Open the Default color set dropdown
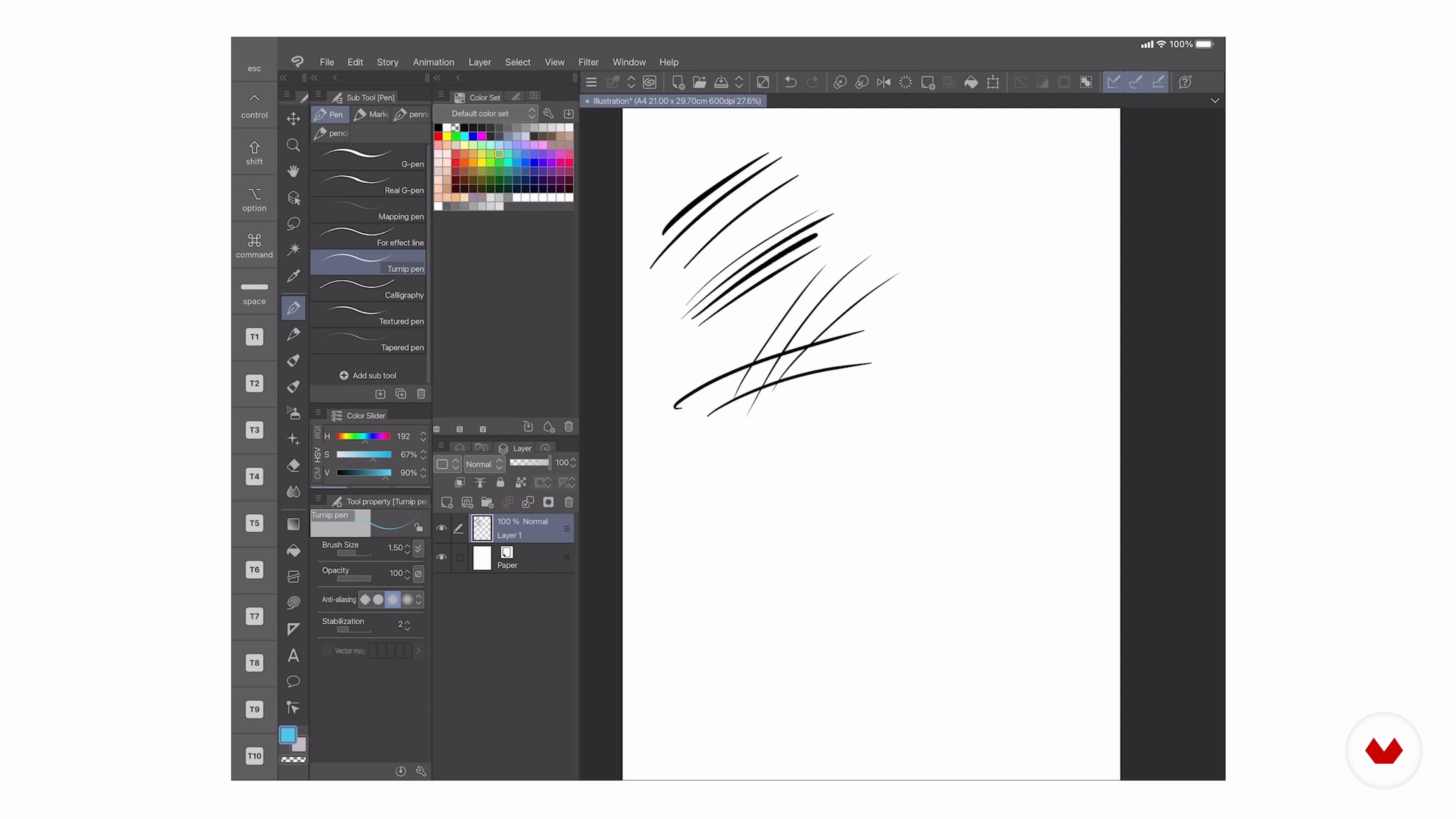The width and height of the screenshot is (1456, 819). [x=486, y=114]
